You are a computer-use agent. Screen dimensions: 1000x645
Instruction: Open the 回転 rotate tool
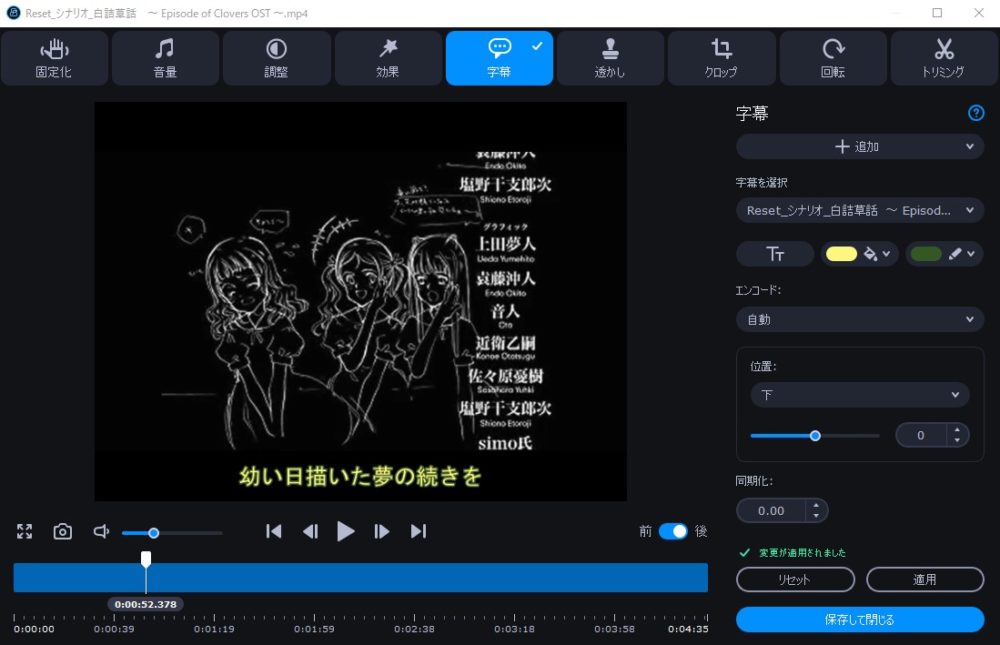coord(833,58)
